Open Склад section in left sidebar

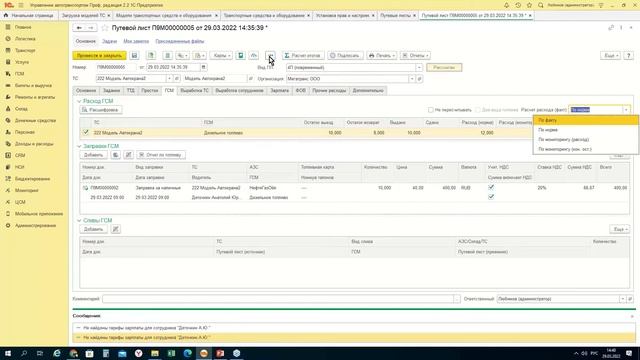[21, 109]
